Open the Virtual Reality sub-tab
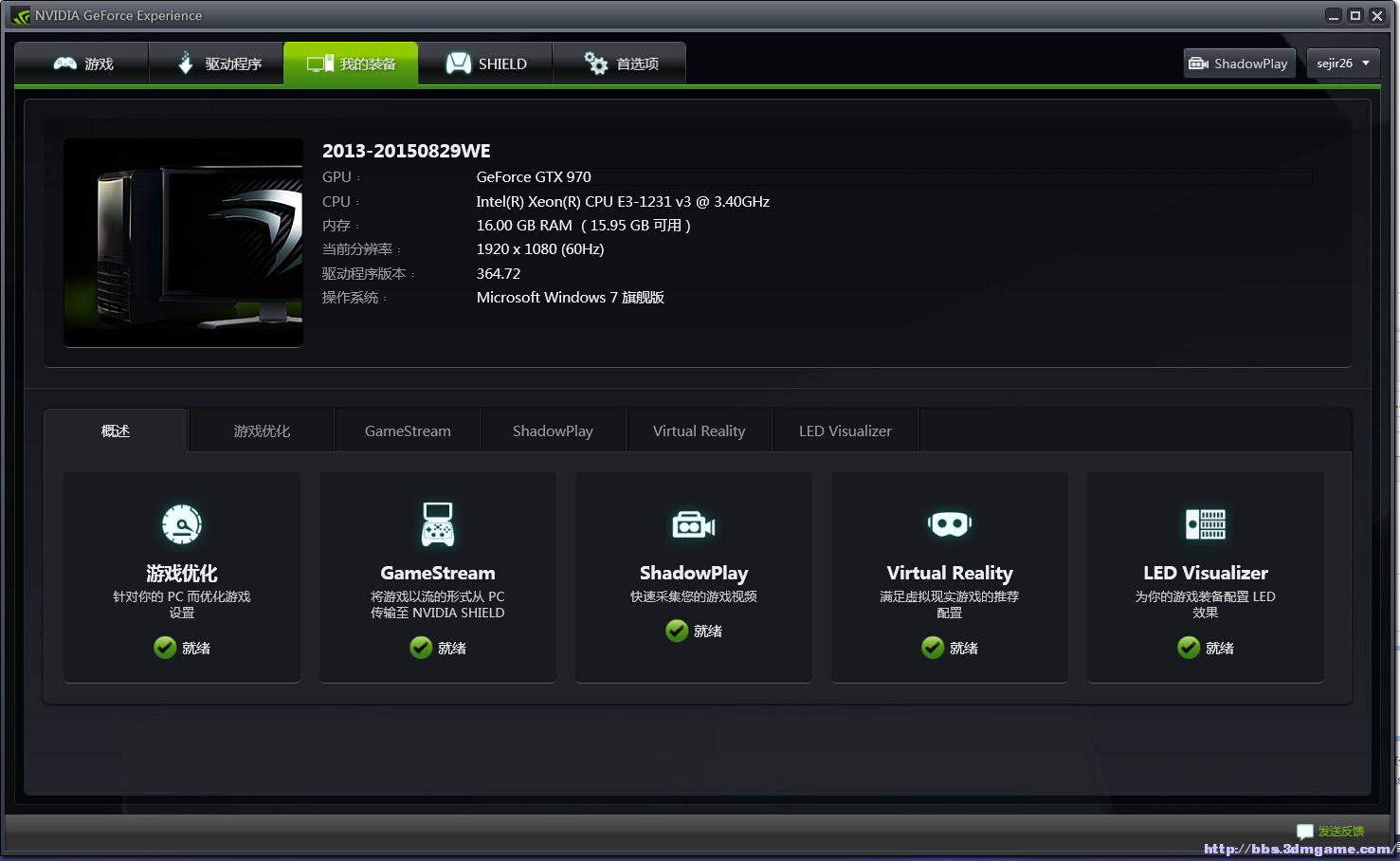Screen dimensions: 1400x861 click(x=700, y=430)
